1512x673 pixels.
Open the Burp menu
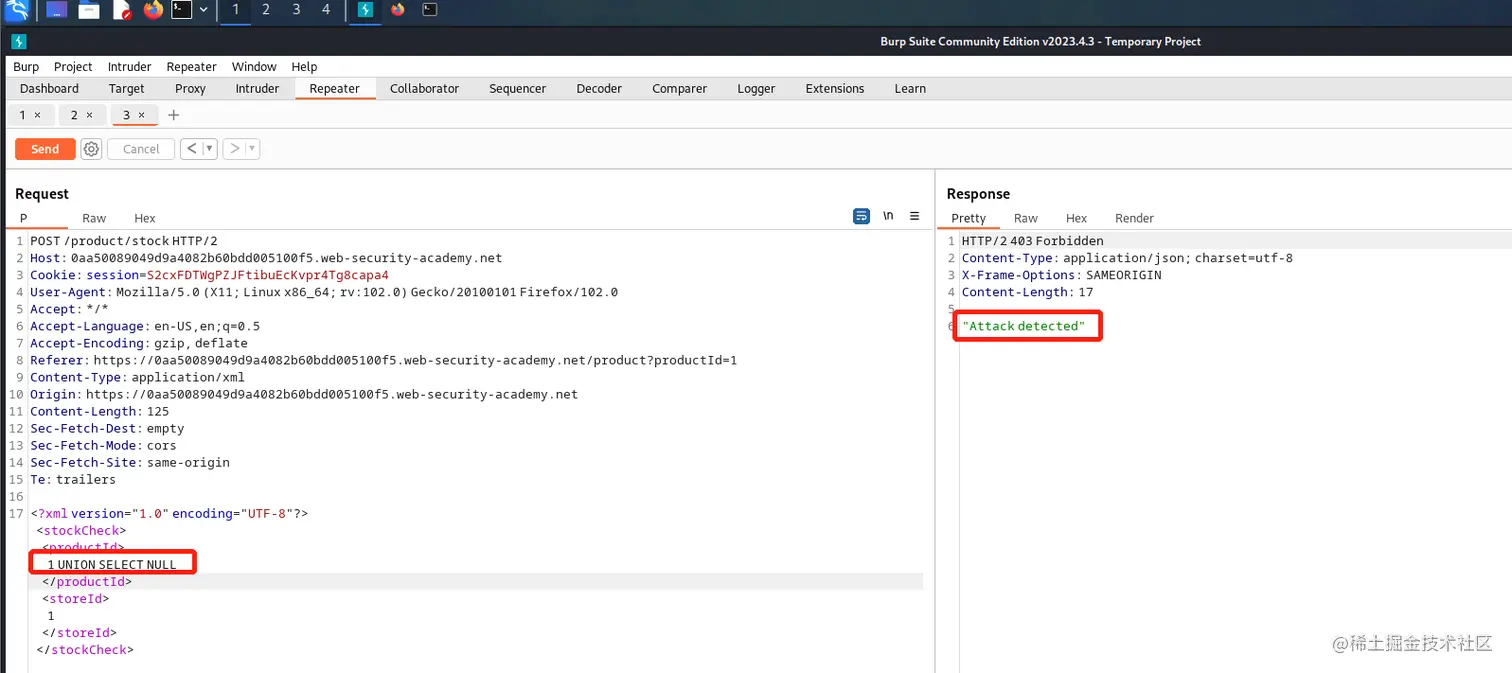click(26, 67)
